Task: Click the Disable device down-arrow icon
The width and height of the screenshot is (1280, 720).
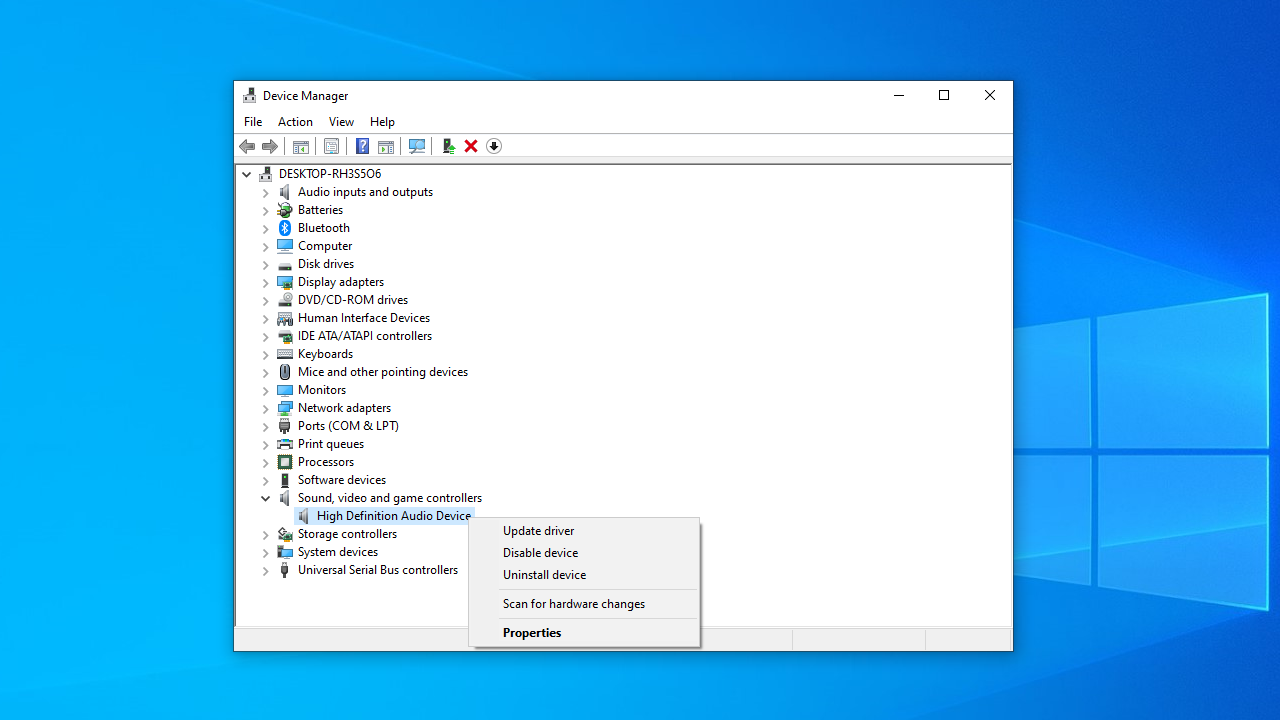Action: [494, 147]
